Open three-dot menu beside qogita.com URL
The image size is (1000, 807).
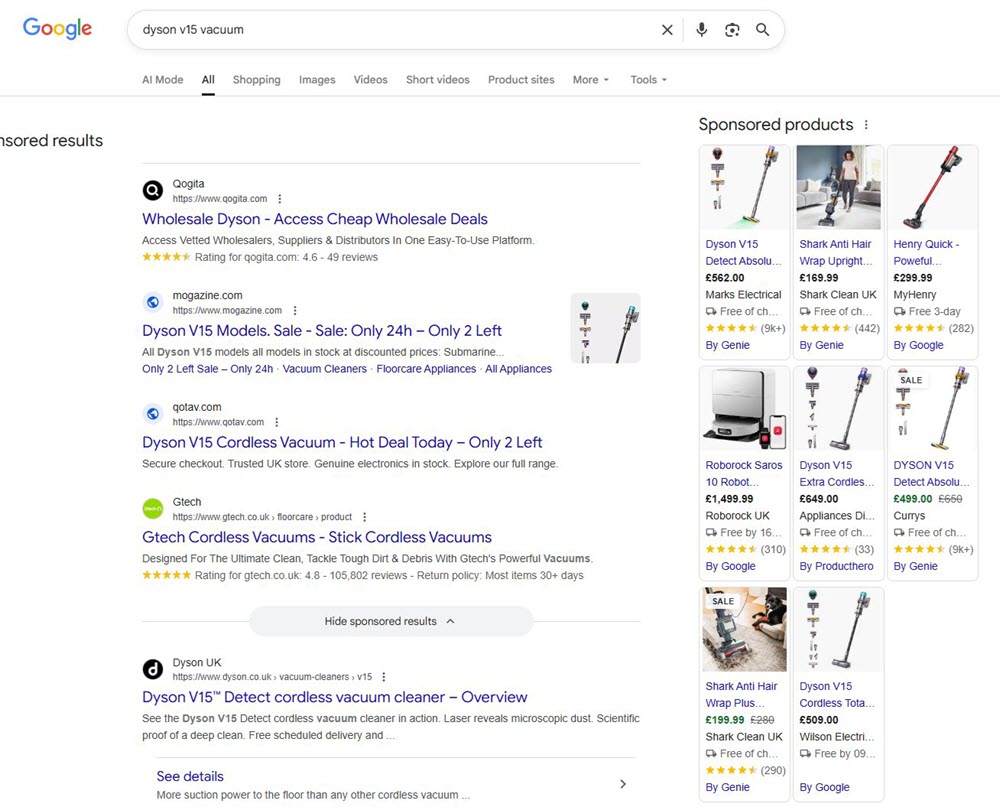click(x=279, y=199)
